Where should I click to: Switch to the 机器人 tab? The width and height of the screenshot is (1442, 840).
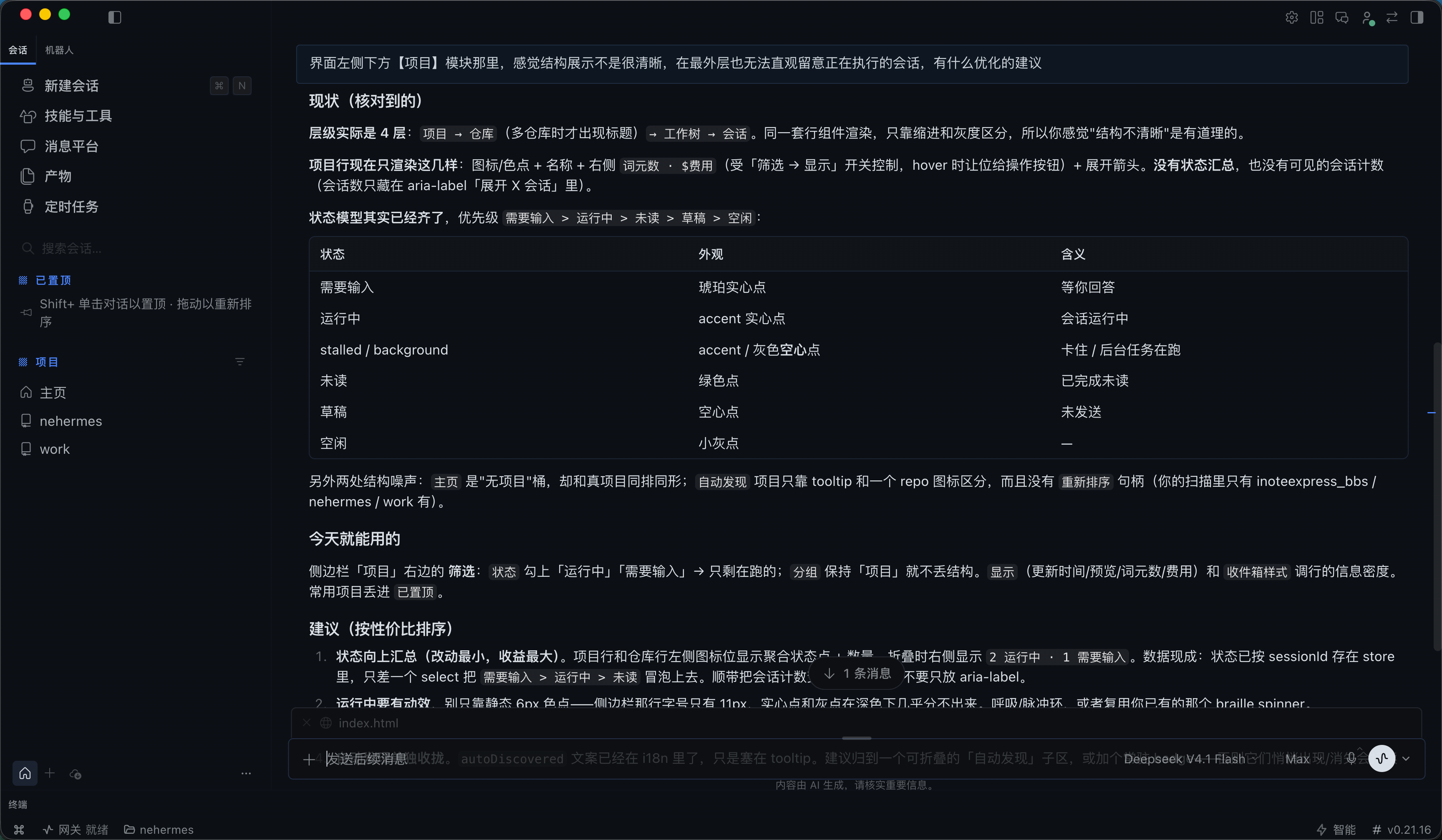click(x=60, y=50)
